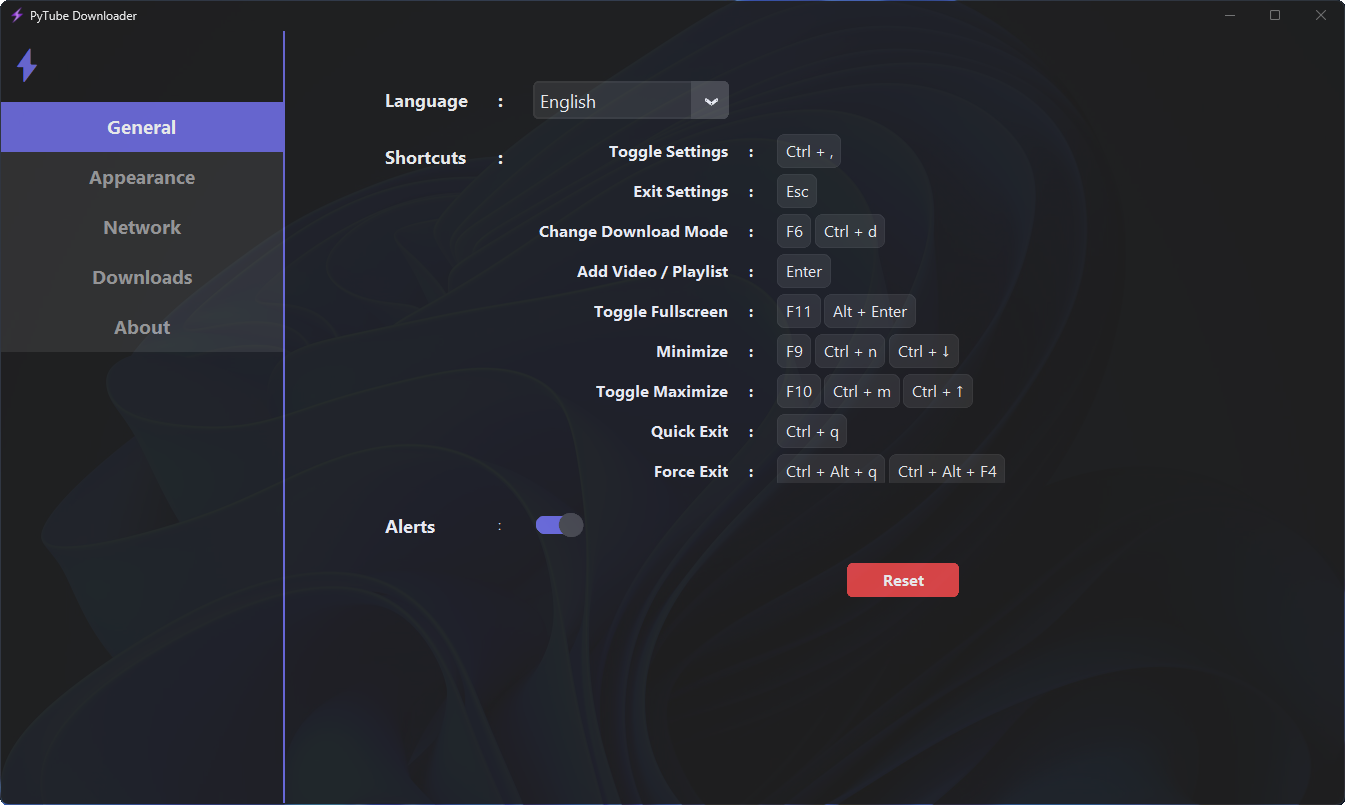
Task: Select the Enter shortcut for Add Video
Action: click(804, 272)
